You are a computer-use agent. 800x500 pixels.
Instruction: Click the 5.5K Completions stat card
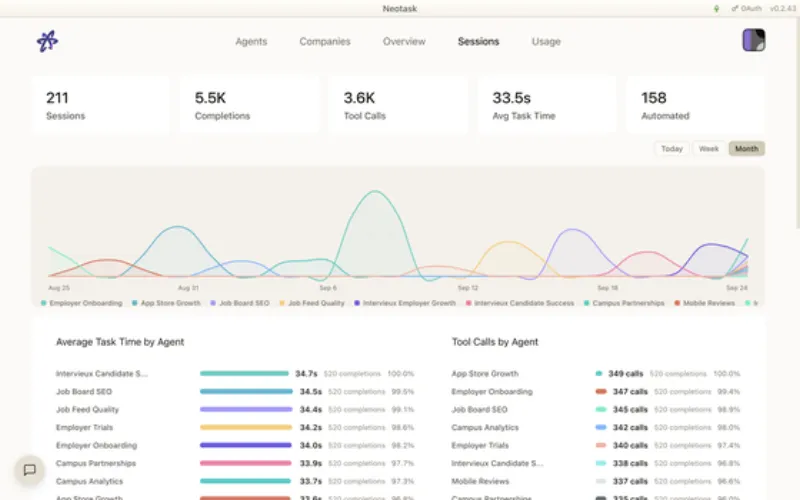point(249,106)
